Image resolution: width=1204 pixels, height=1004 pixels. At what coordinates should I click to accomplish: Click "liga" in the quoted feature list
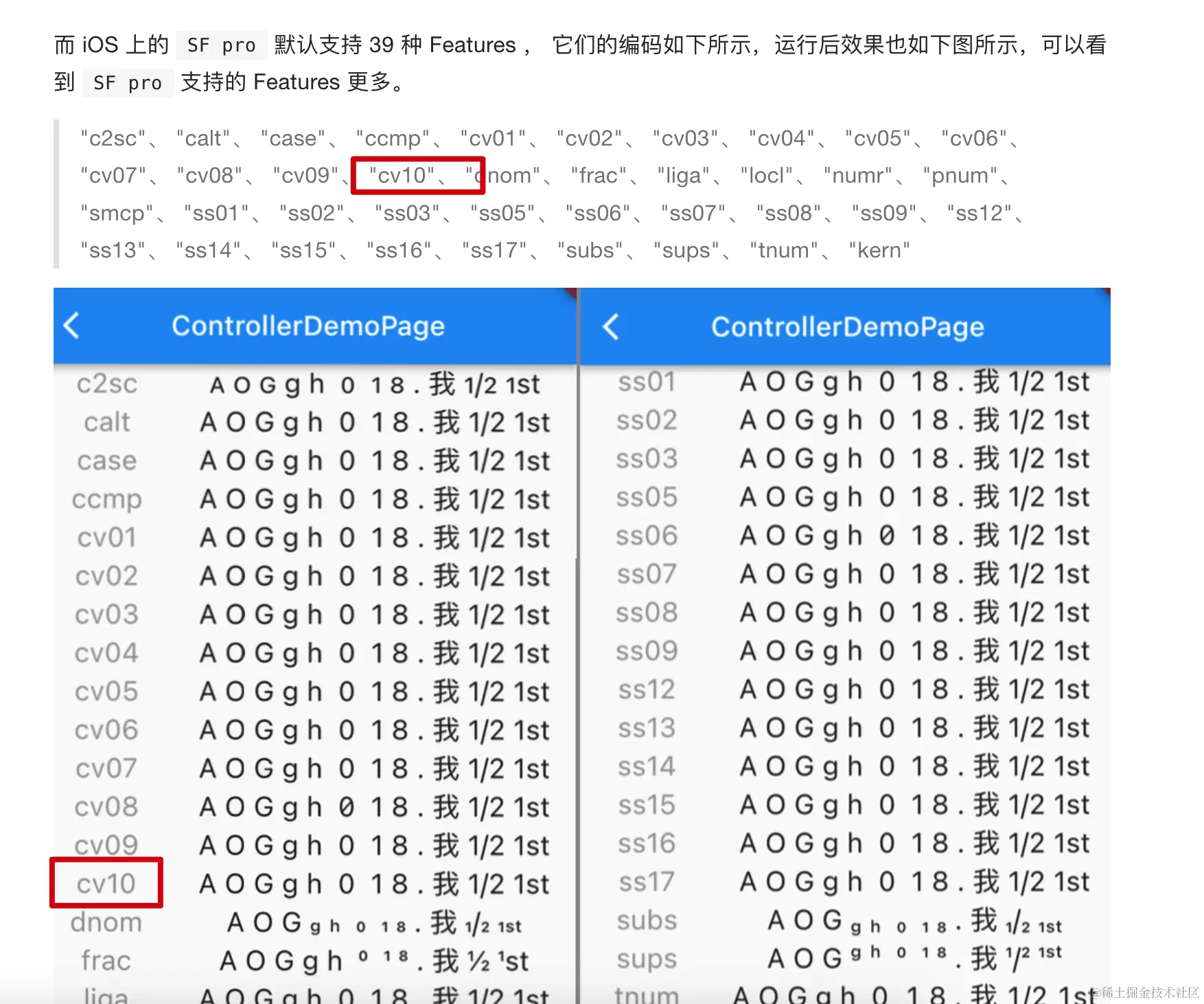684,176
